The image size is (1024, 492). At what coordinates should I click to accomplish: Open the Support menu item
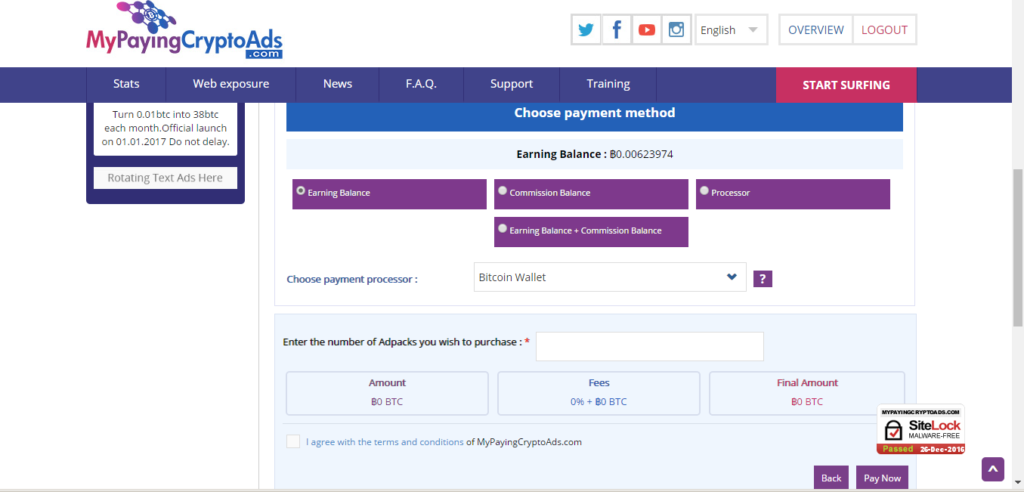point(511,84)
